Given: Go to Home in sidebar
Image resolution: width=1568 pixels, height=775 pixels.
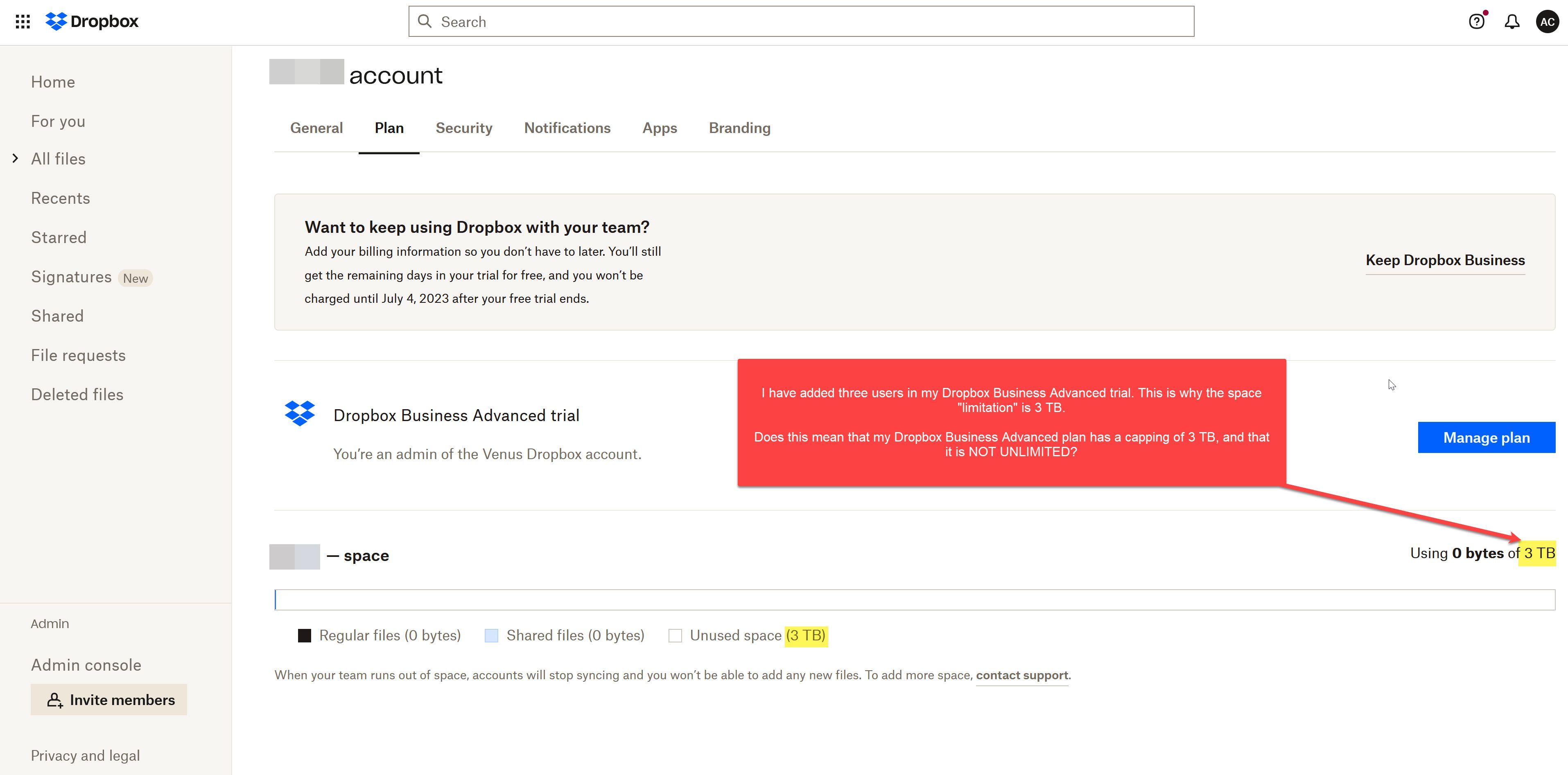Looking at the screenshot, I should [x=53, y=82].
